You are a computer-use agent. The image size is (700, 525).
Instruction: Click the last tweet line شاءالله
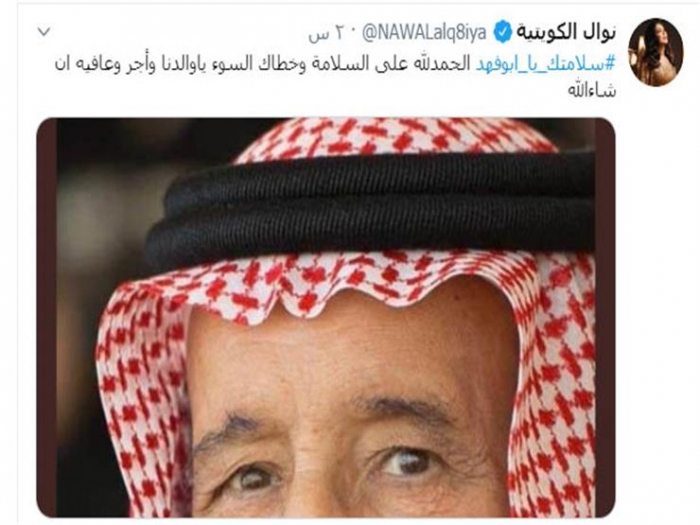(x=592, y=91)
